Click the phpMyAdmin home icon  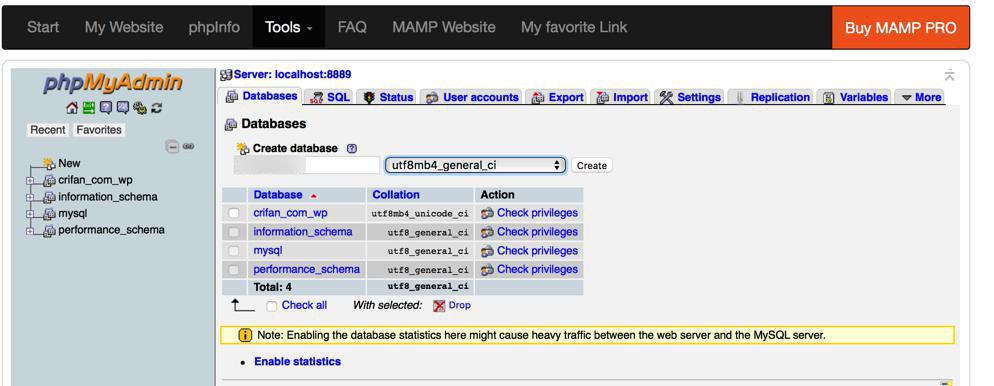72,108
